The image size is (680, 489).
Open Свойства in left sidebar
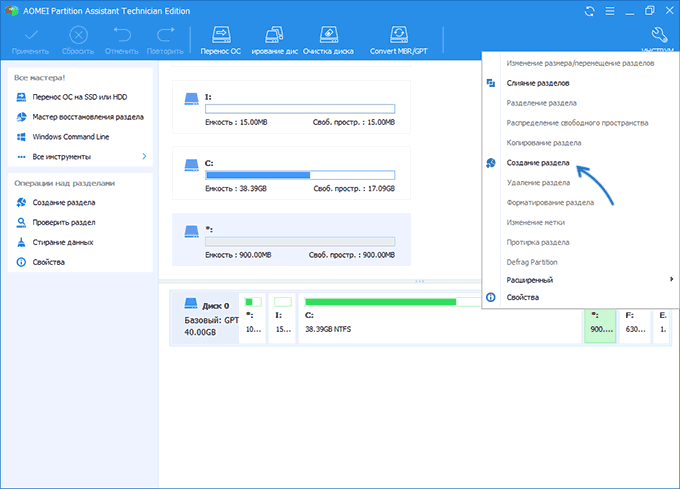[49, 262]
